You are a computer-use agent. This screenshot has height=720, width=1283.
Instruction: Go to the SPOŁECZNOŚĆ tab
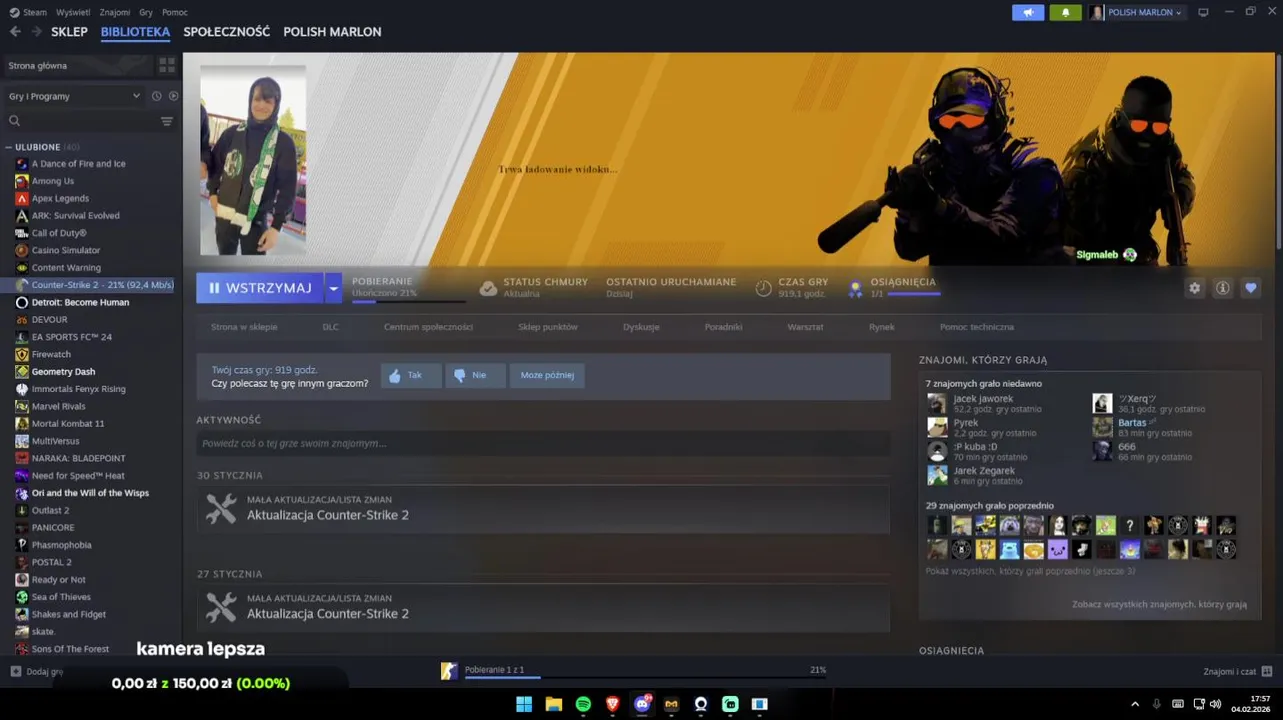click(227, 32)
